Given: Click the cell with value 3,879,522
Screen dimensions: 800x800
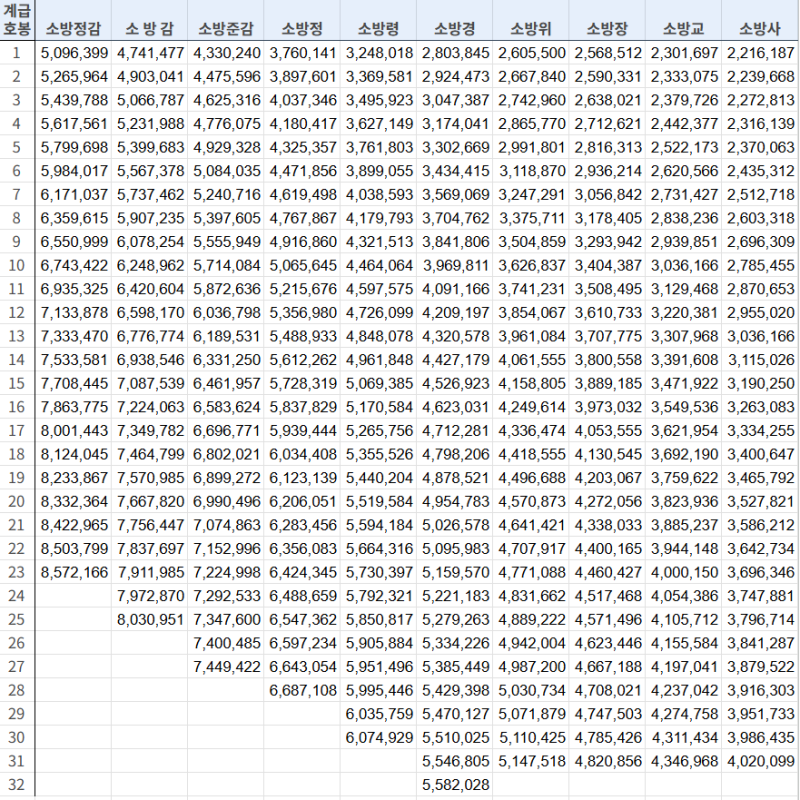Looking at the screenshot, I should (x=760, y=666).
